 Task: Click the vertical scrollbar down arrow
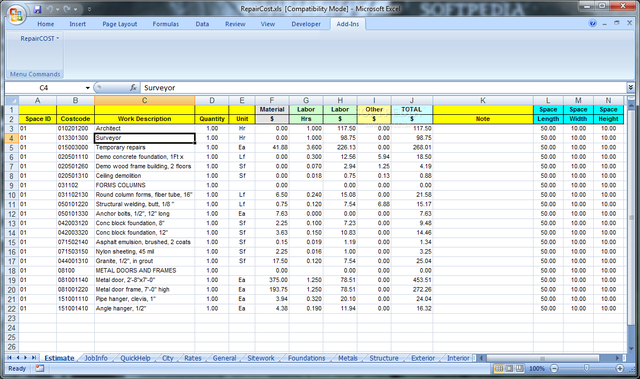(631, 349)
